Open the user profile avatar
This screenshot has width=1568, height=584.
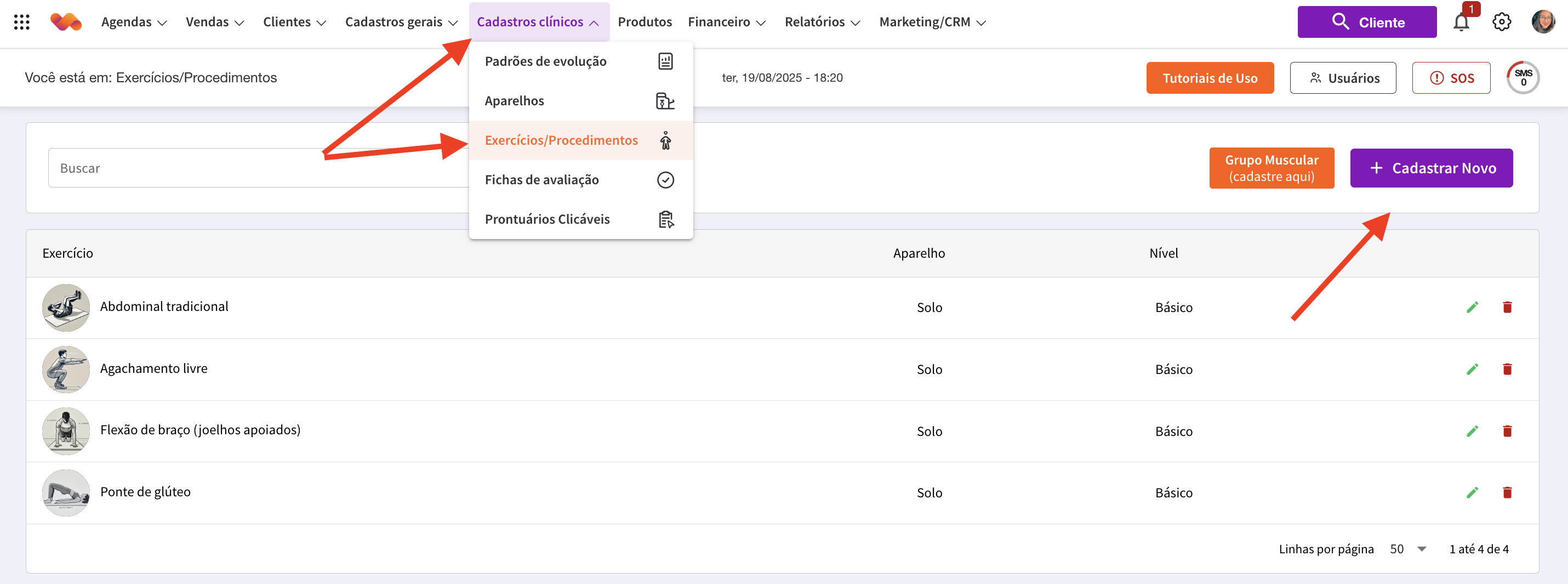pos(1543,22)
